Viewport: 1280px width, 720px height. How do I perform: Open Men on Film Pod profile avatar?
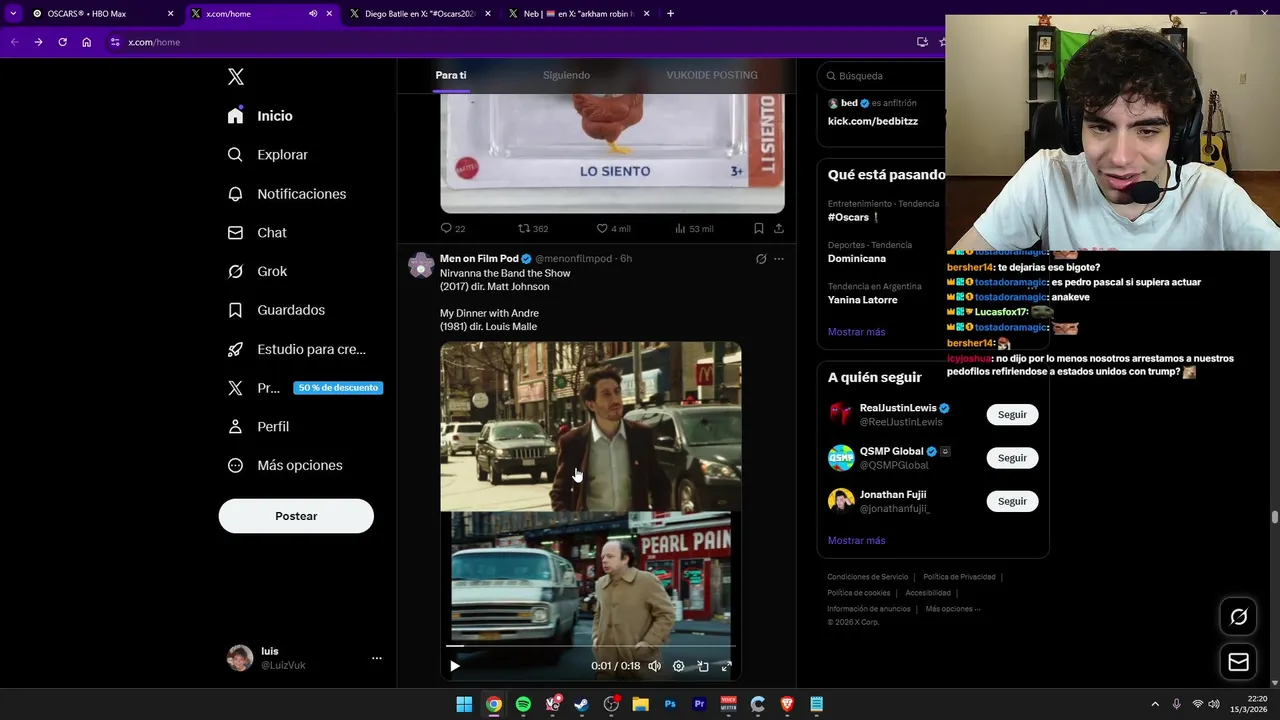[422, 265]
